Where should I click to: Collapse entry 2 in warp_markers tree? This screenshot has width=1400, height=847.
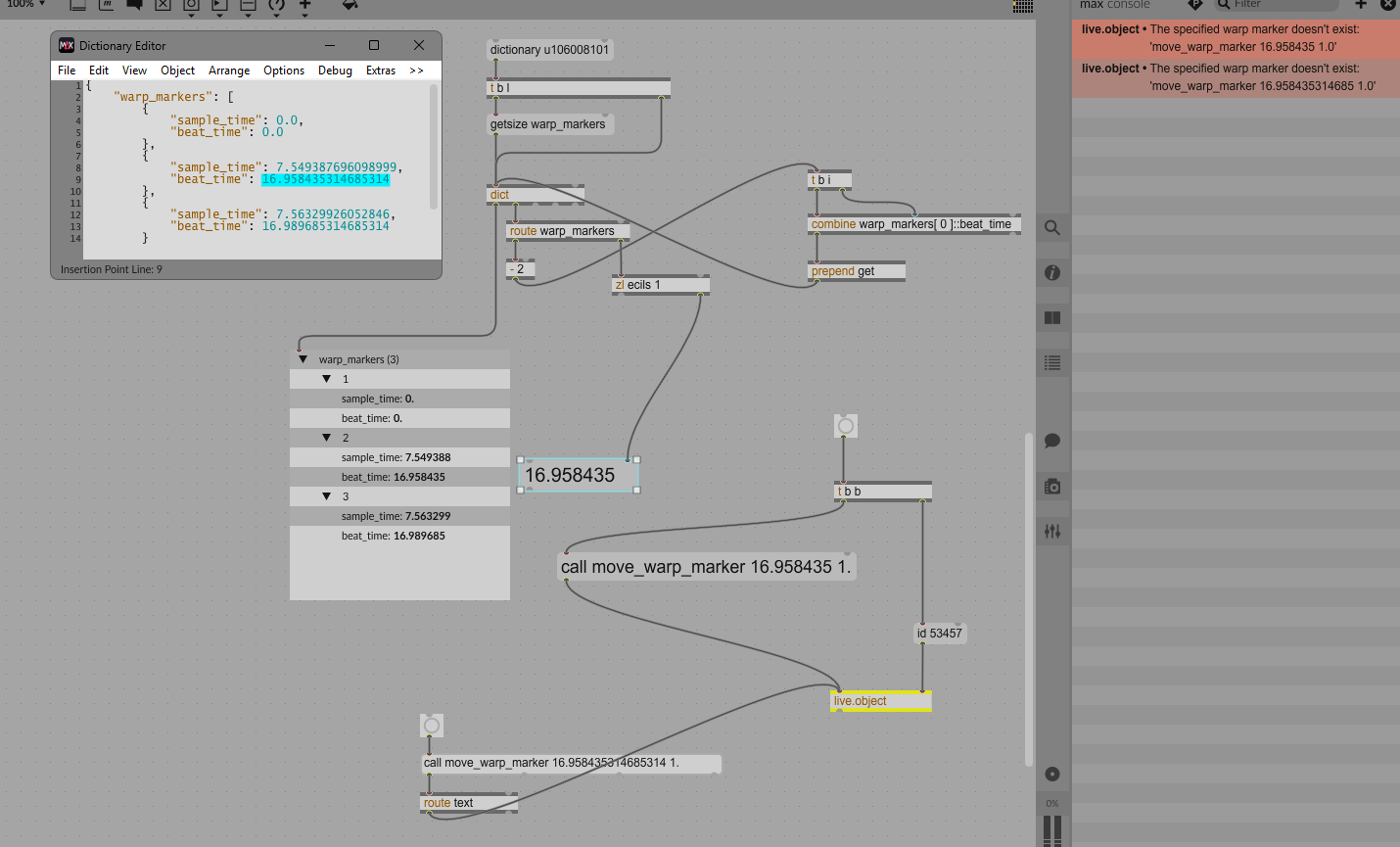click(x=327, y=438)
